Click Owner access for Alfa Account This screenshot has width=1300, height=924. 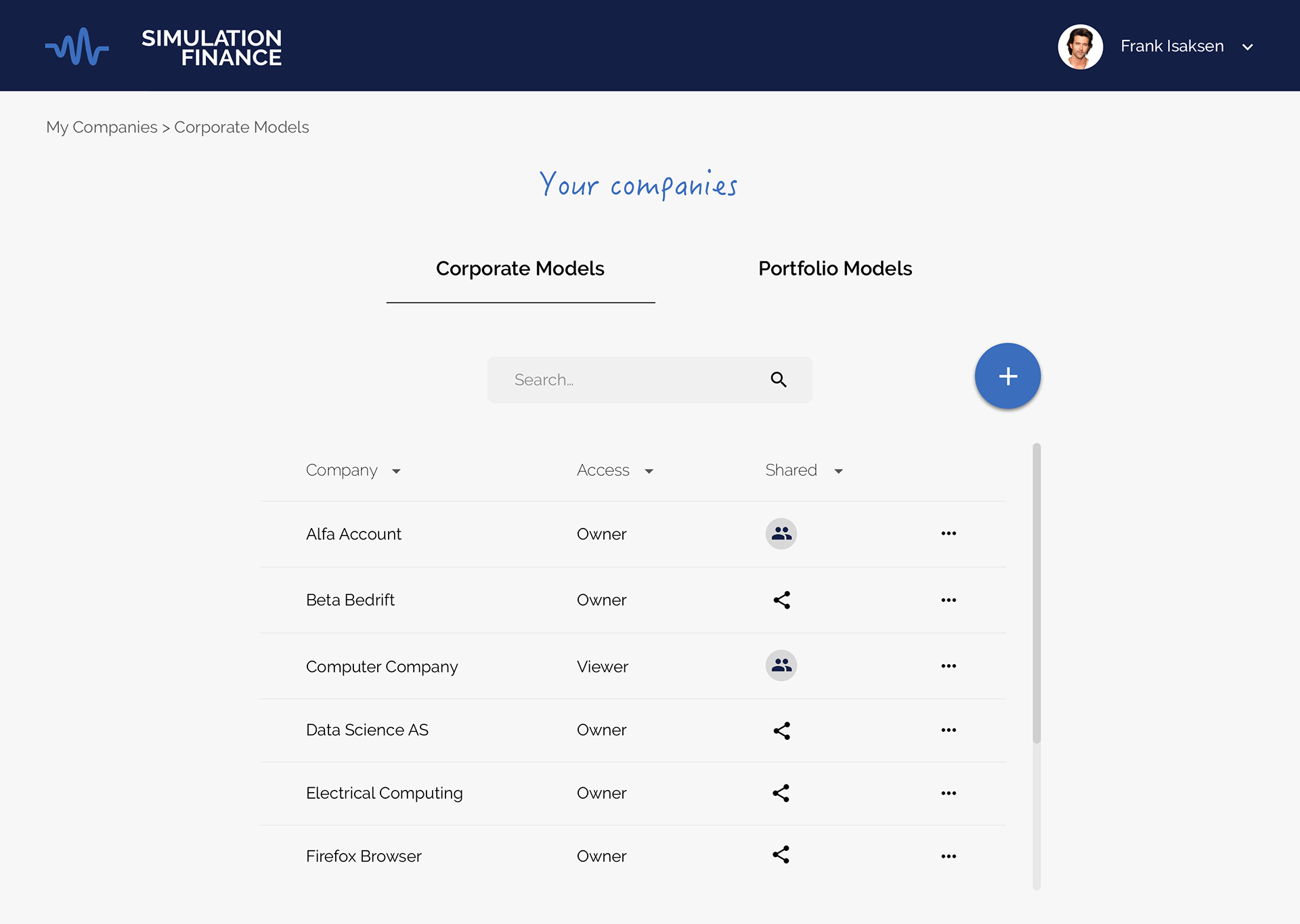coord(601,534)
